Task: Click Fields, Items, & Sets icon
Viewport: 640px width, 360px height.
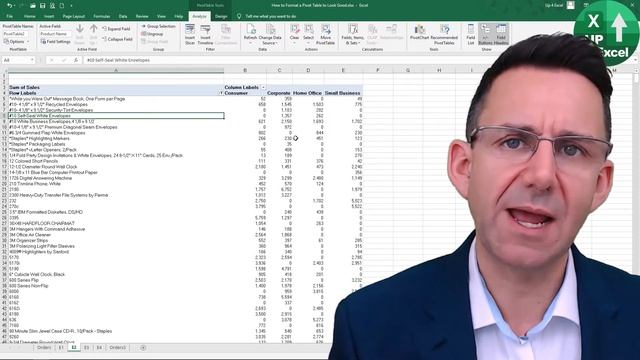Action: (353, 35)
